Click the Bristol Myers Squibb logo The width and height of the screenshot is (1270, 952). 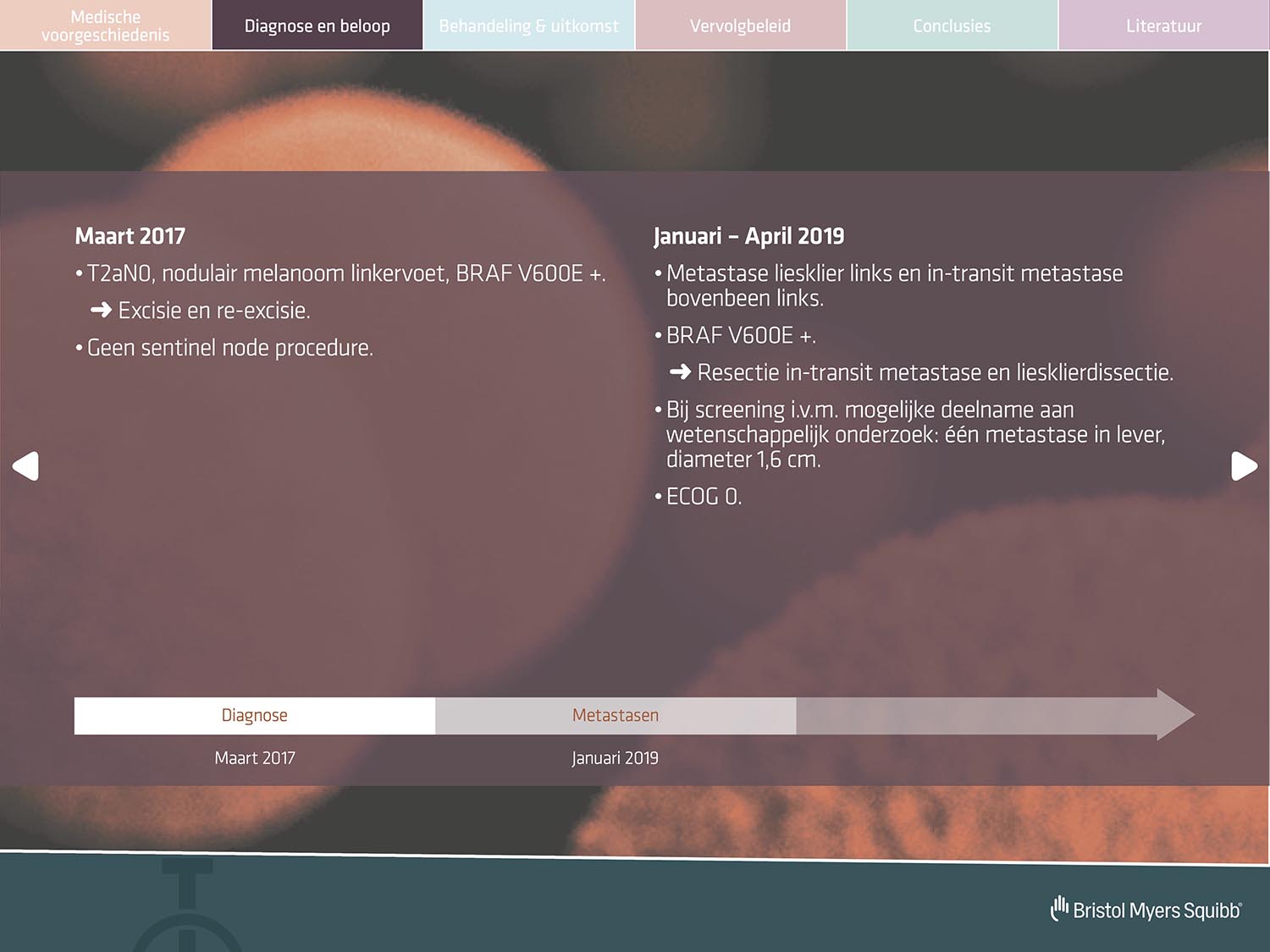pyautogui.click(x=1146, y=910)
